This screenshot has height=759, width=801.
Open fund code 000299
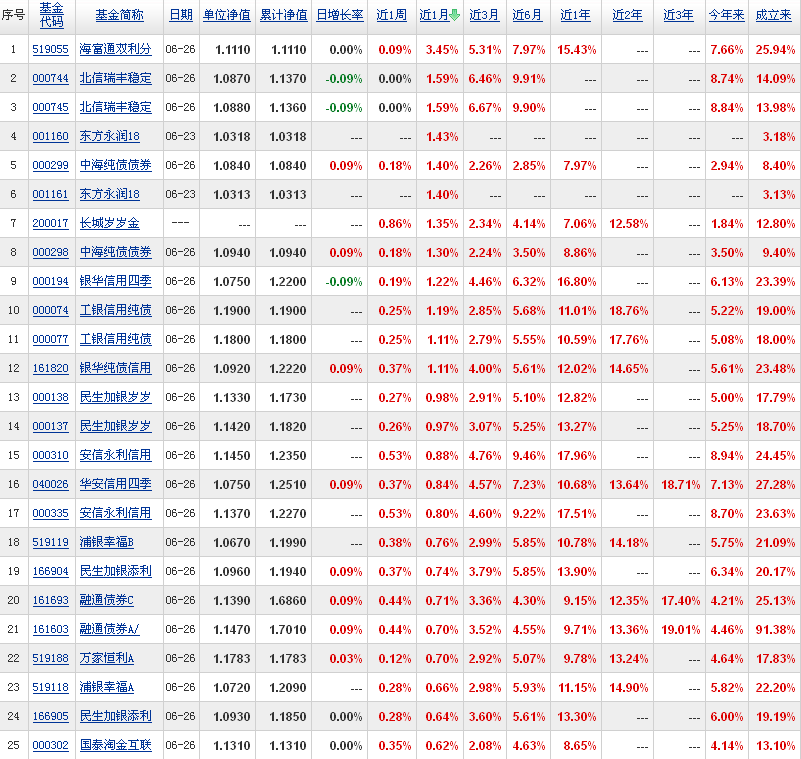click(x=51, y=165)
